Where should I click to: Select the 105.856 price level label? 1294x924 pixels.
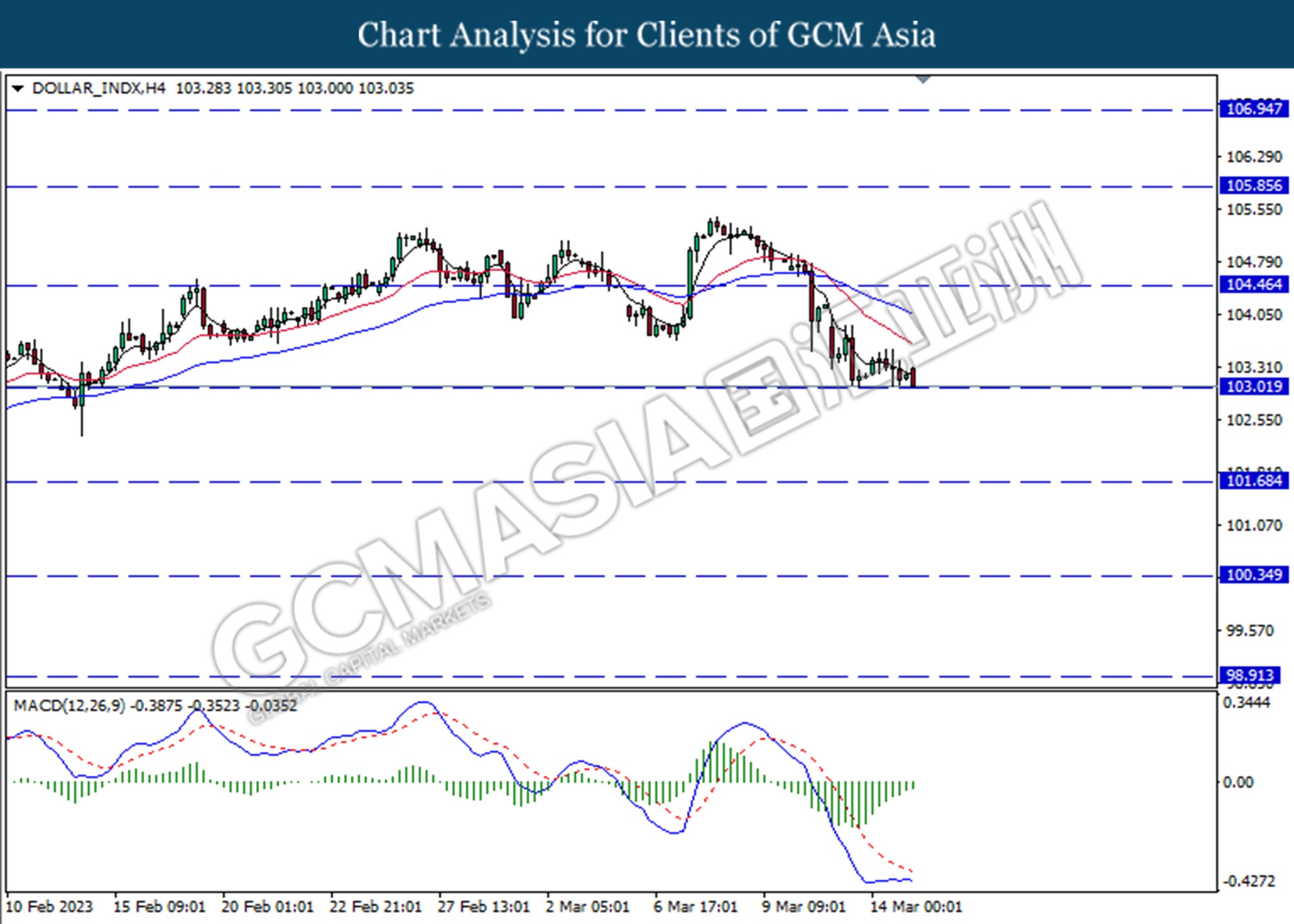[1254, 186]
